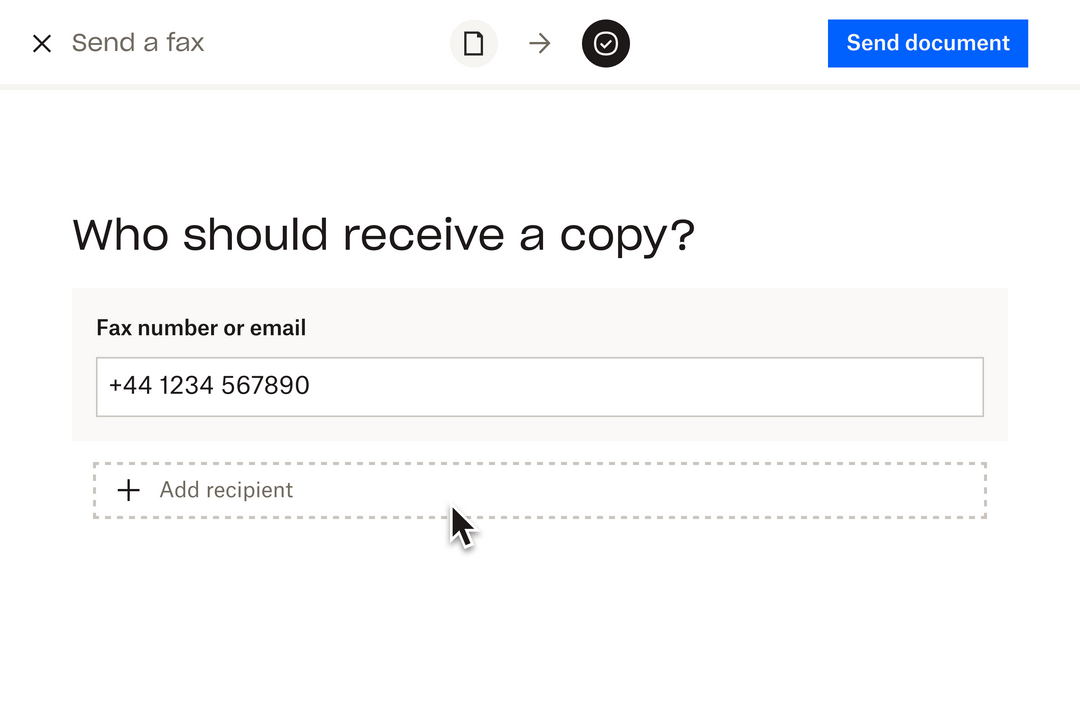Submit the fax using Send document
The height and width of the screenshot is (720, 1080).
(x=927, y=43)
